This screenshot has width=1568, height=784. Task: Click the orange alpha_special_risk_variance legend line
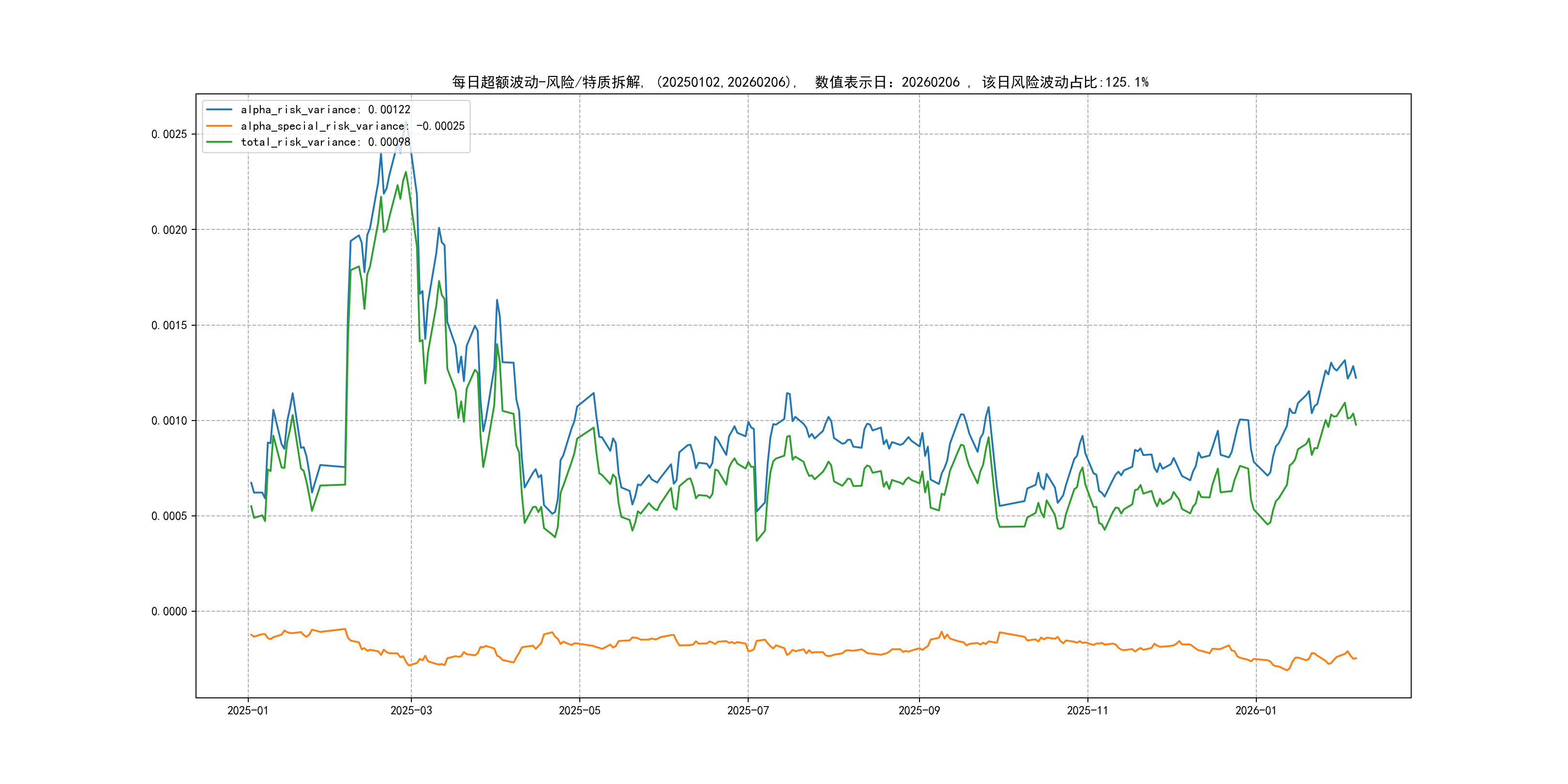(219, 126)
